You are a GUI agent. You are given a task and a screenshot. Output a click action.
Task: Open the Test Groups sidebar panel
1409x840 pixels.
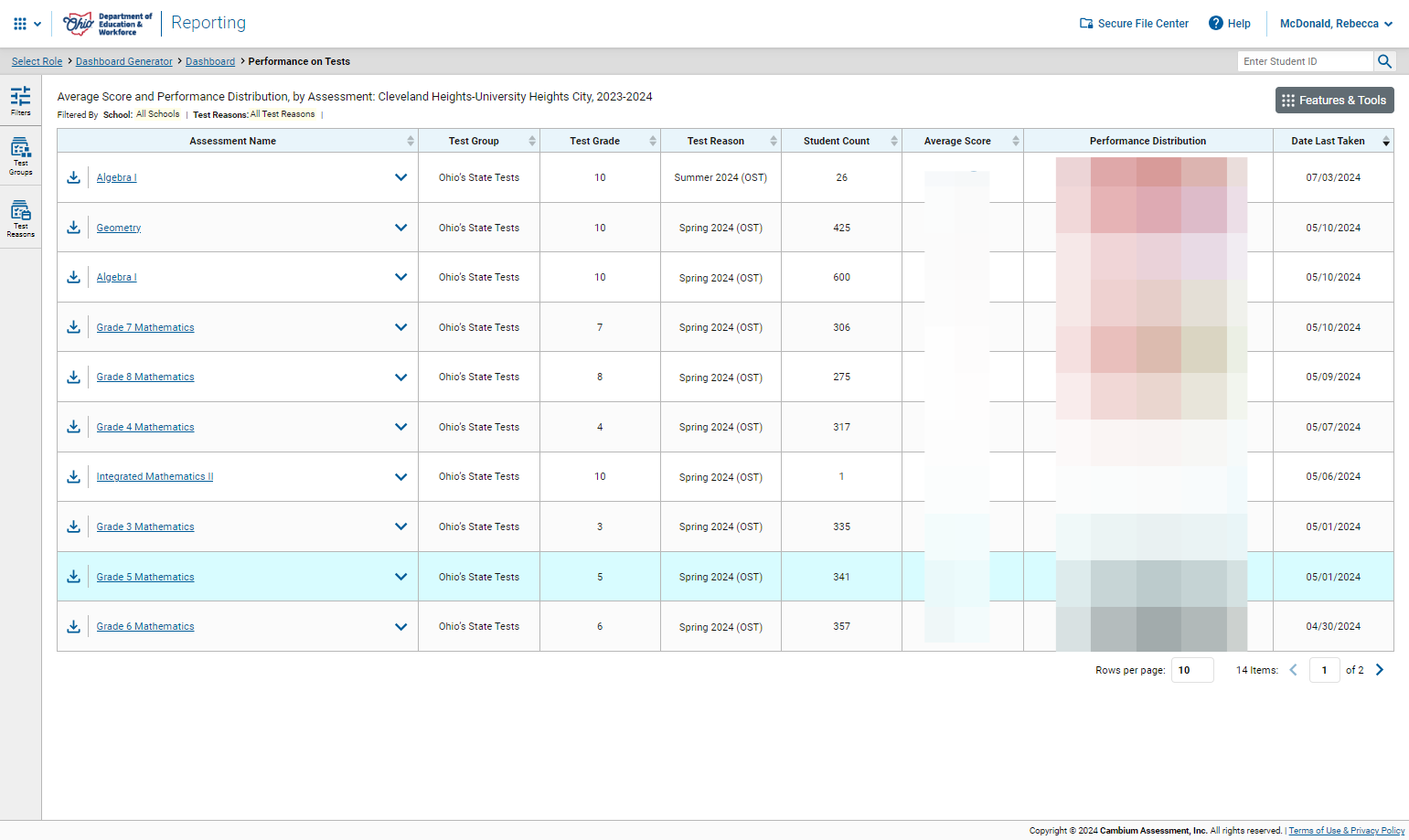point(20,156)
